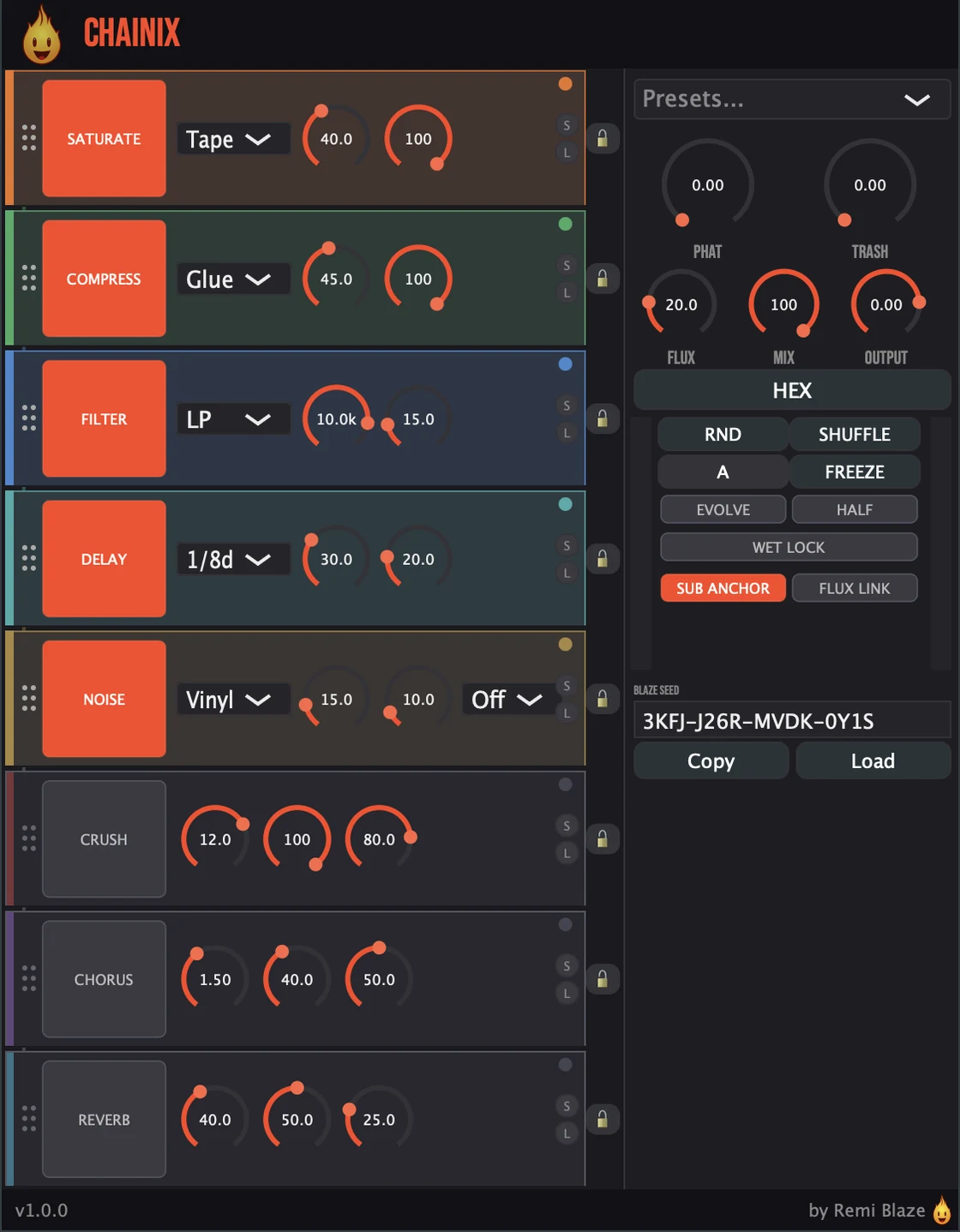Grab the drag handle of SATURATE module
960x1232 pixels.
pyautogui.click(x=29, y=138)
